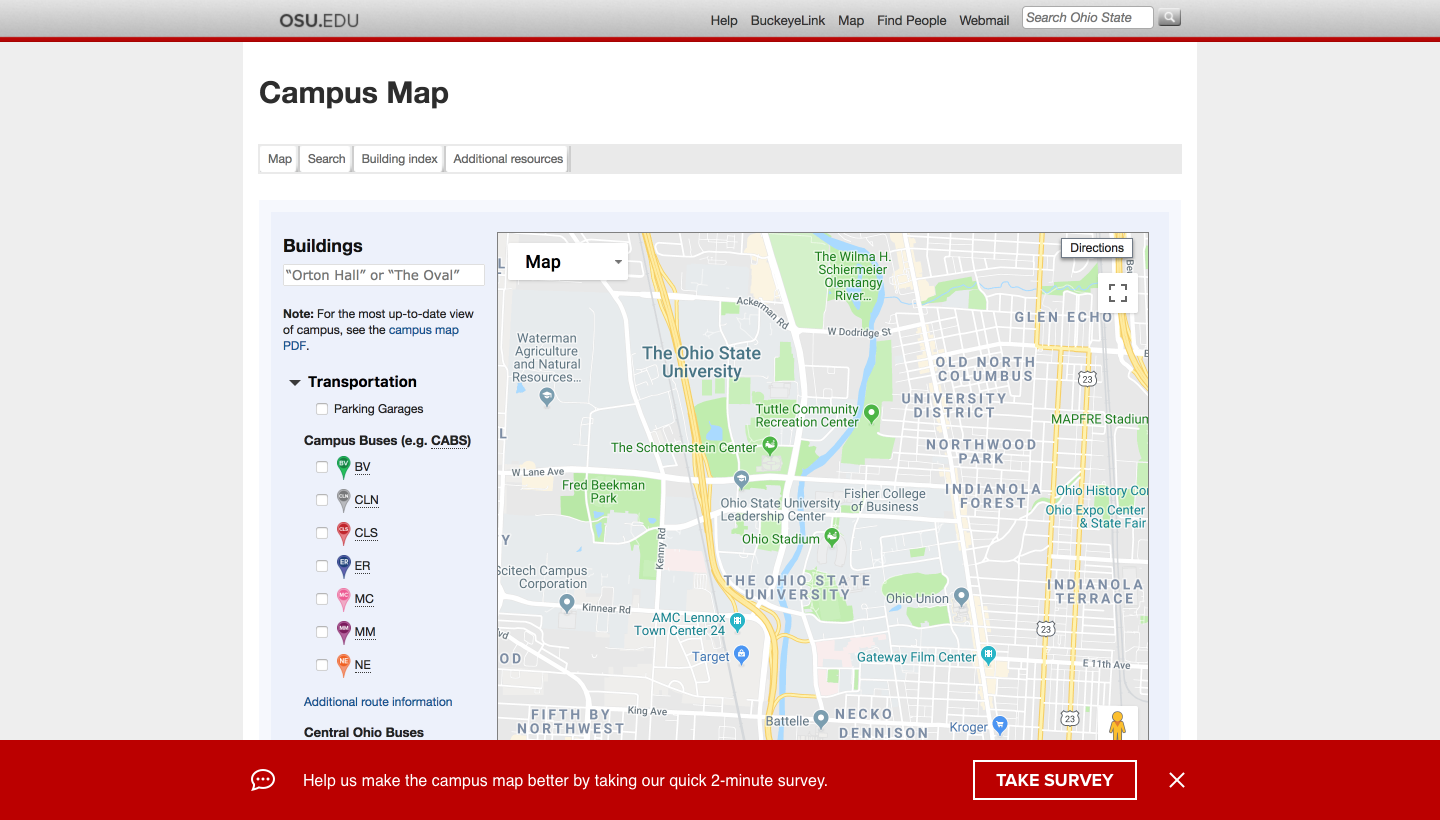The image size is (1440, 820).
Task: Check the CLN bus route checkbox
Action: point(322,500)
